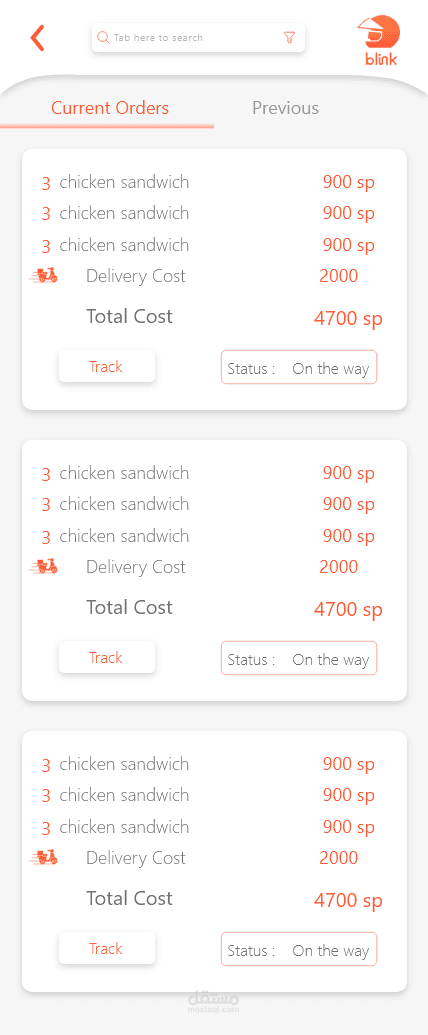
Task: Track the first order
Action: click(106, 366)
